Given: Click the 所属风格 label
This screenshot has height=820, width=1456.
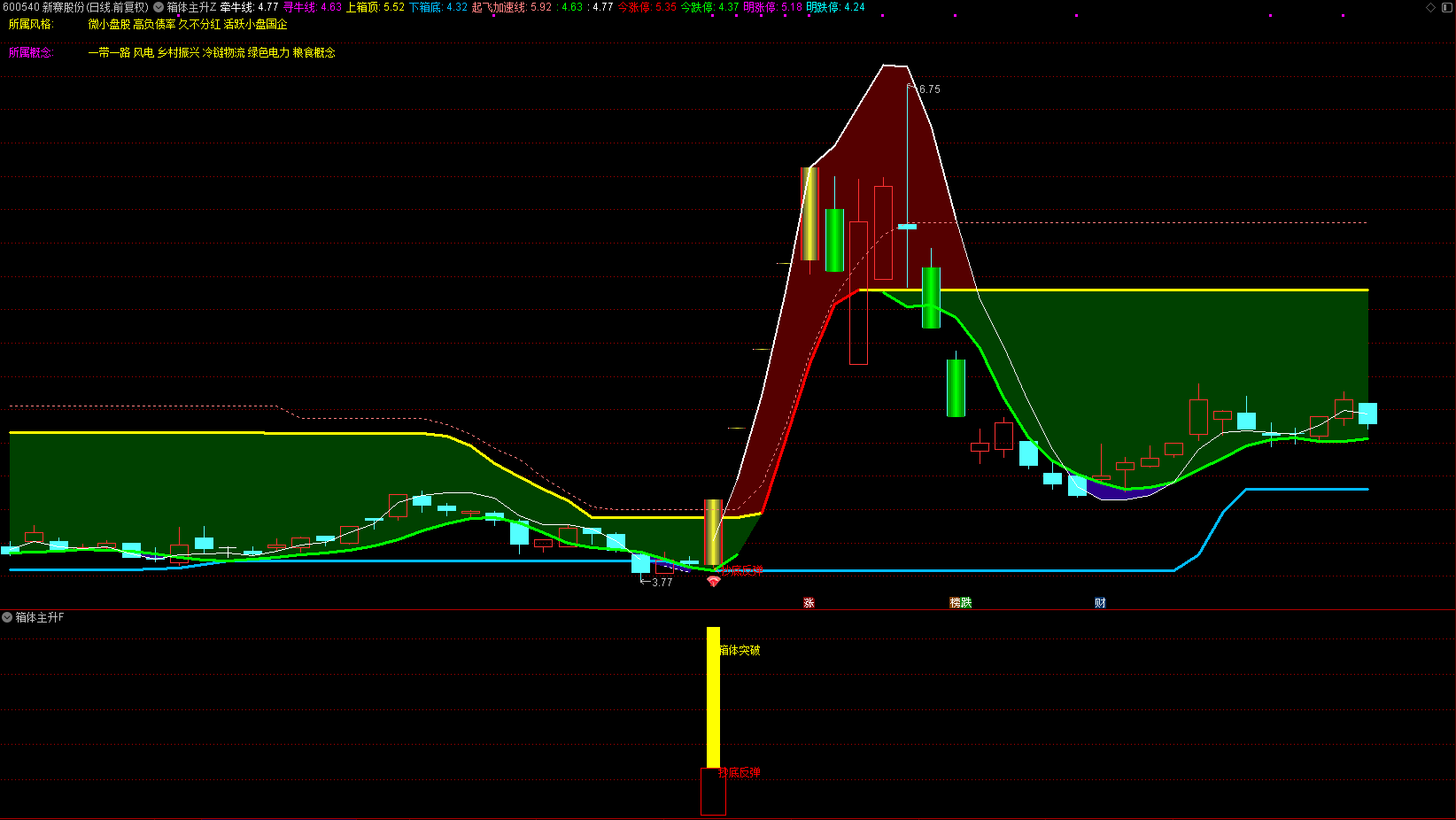Looking at the screenshot, I should click(x=31, y=25).
